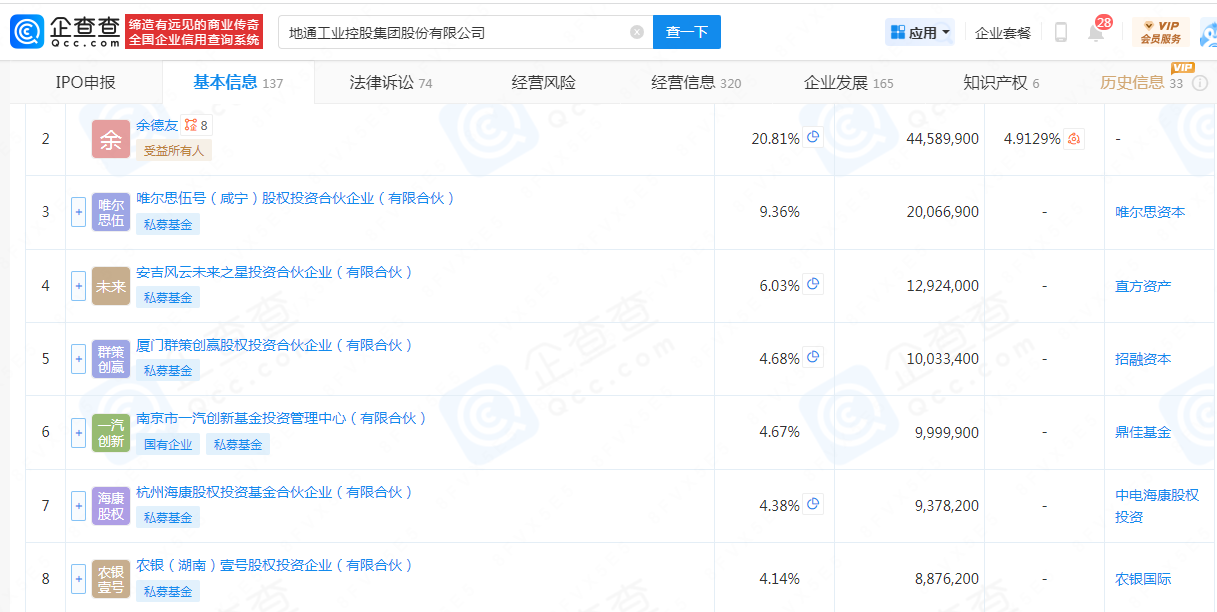This screenshot has height=612, width=1217.
Task: Open the 企业套餐 link
Action: (x=1003, y=32)
